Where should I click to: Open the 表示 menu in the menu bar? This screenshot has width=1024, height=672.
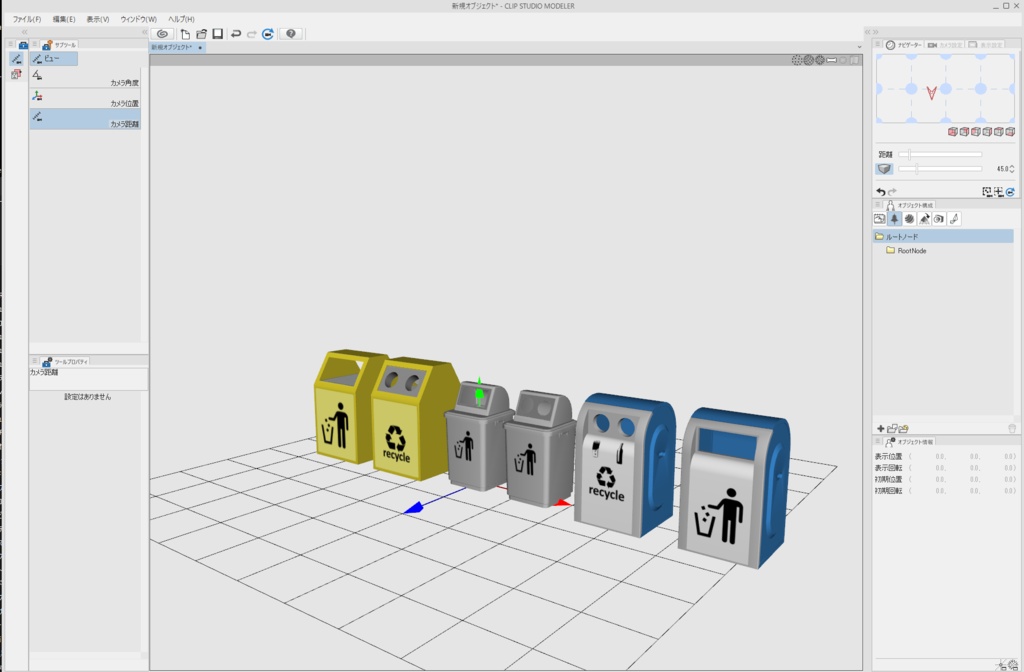point(97,17)
